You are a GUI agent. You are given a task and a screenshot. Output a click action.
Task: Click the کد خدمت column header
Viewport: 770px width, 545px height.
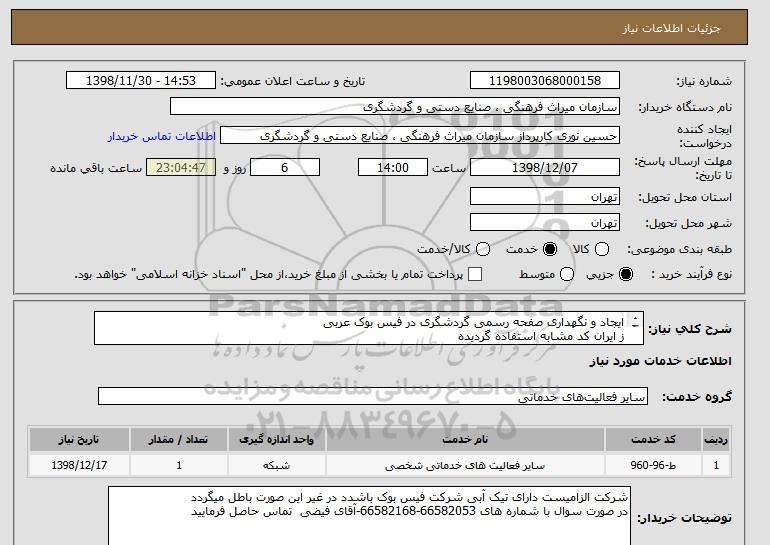coord(653,439)
